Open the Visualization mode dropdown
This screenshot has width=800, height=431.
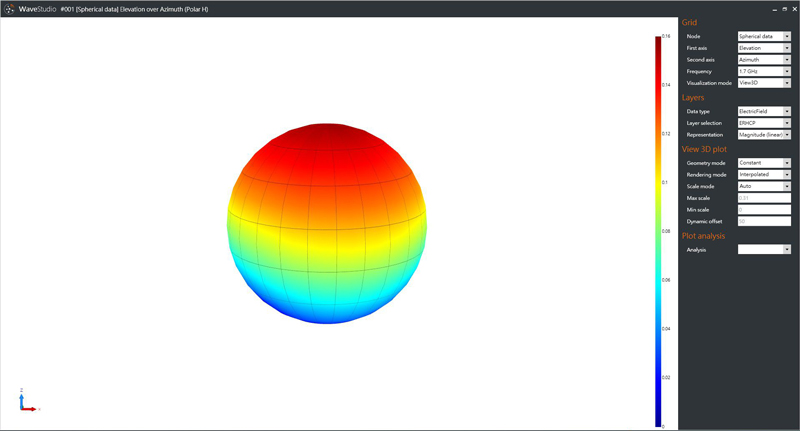[x=764, y=83]
